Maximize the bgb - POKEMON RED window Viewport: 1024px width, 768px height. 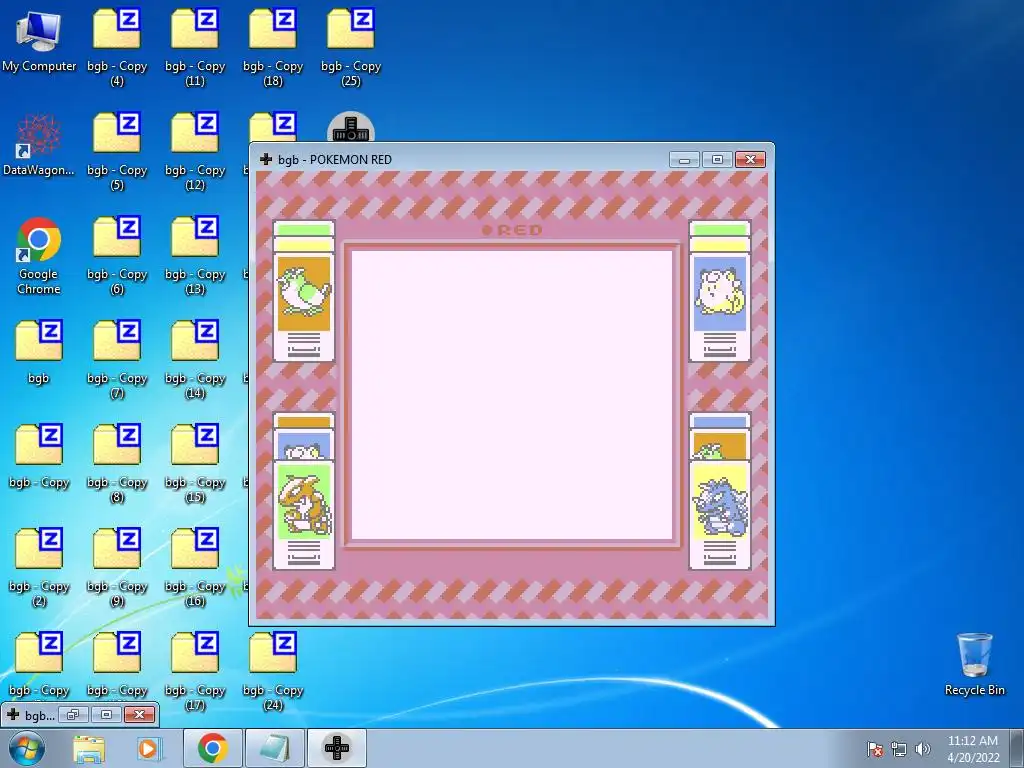(717, 159)
